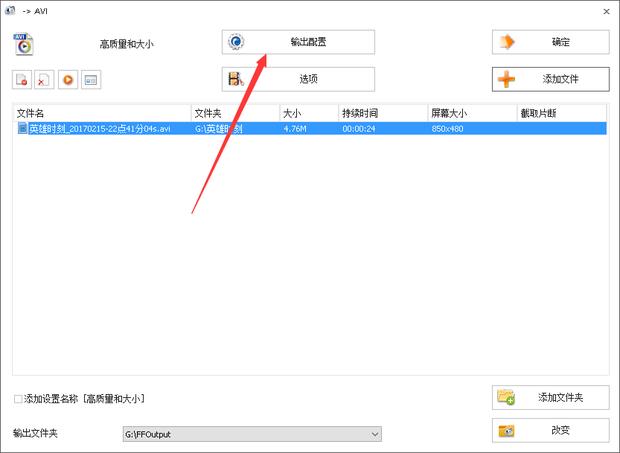This screenshot has width=620, height=453.
Task: Click the 屏幕大小 column header
Action: pyautogui.click(x=470, y=114)
